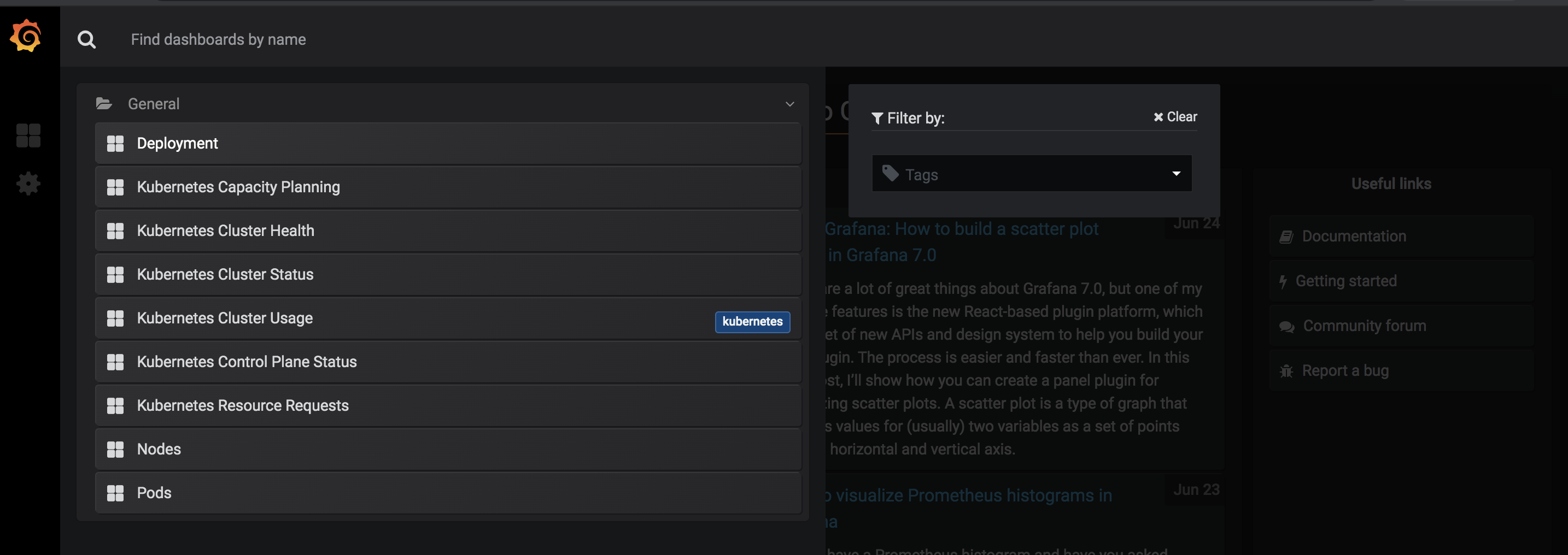The image size is (1568, 555).
Task: Click icon next to Kubernetes Resource Requests
Action: [115, 405]
